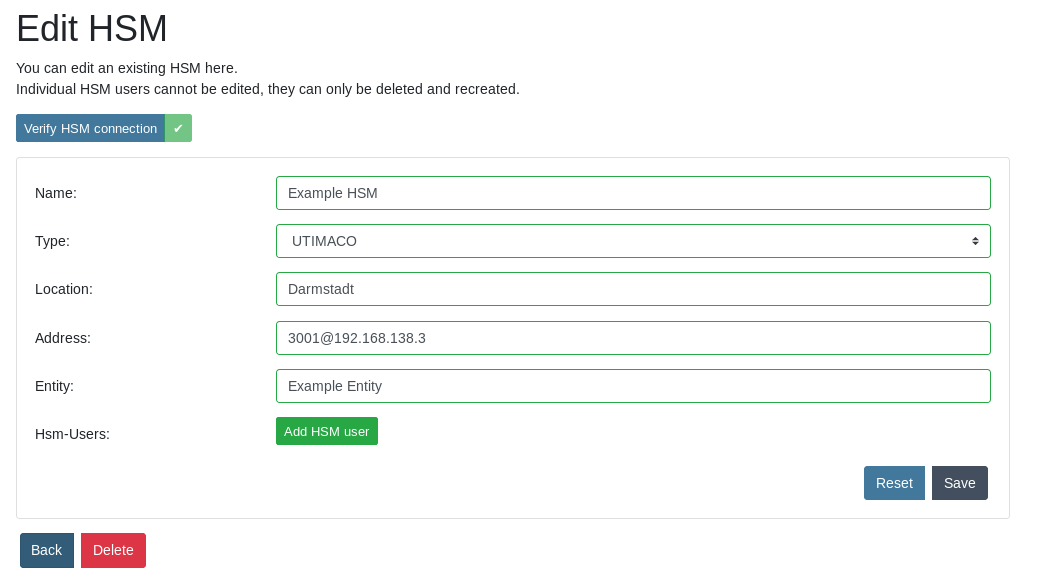Click into the Entity text field
This screenshot has width=1043, height=585.
[x=632, y=386]
